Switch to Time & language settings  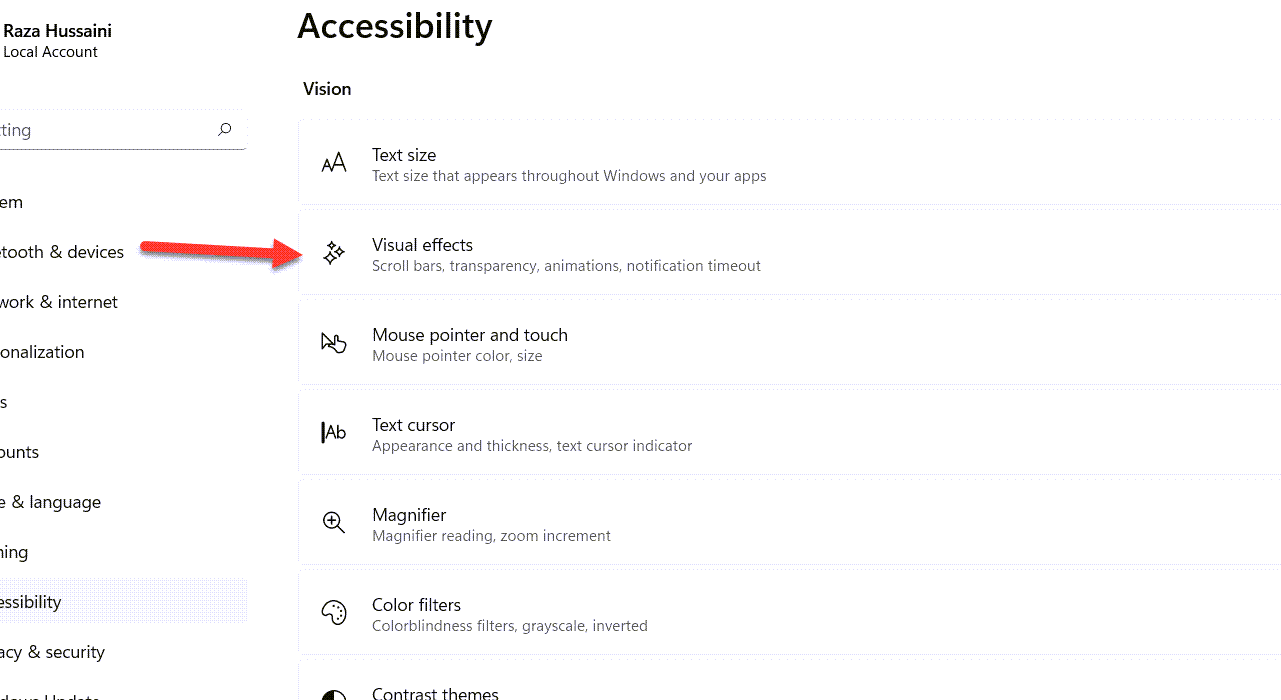coord(51,502)
